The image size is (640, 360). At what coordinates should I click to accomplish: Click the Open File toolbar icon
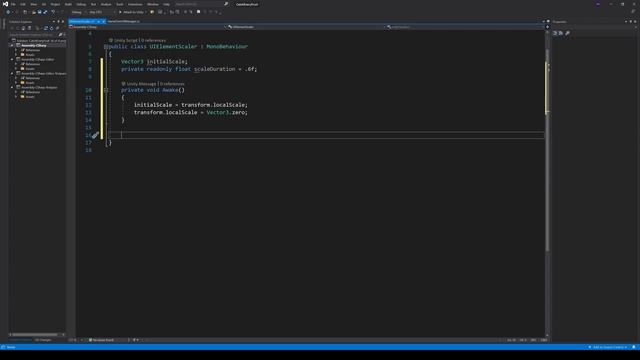coord(34,12)
